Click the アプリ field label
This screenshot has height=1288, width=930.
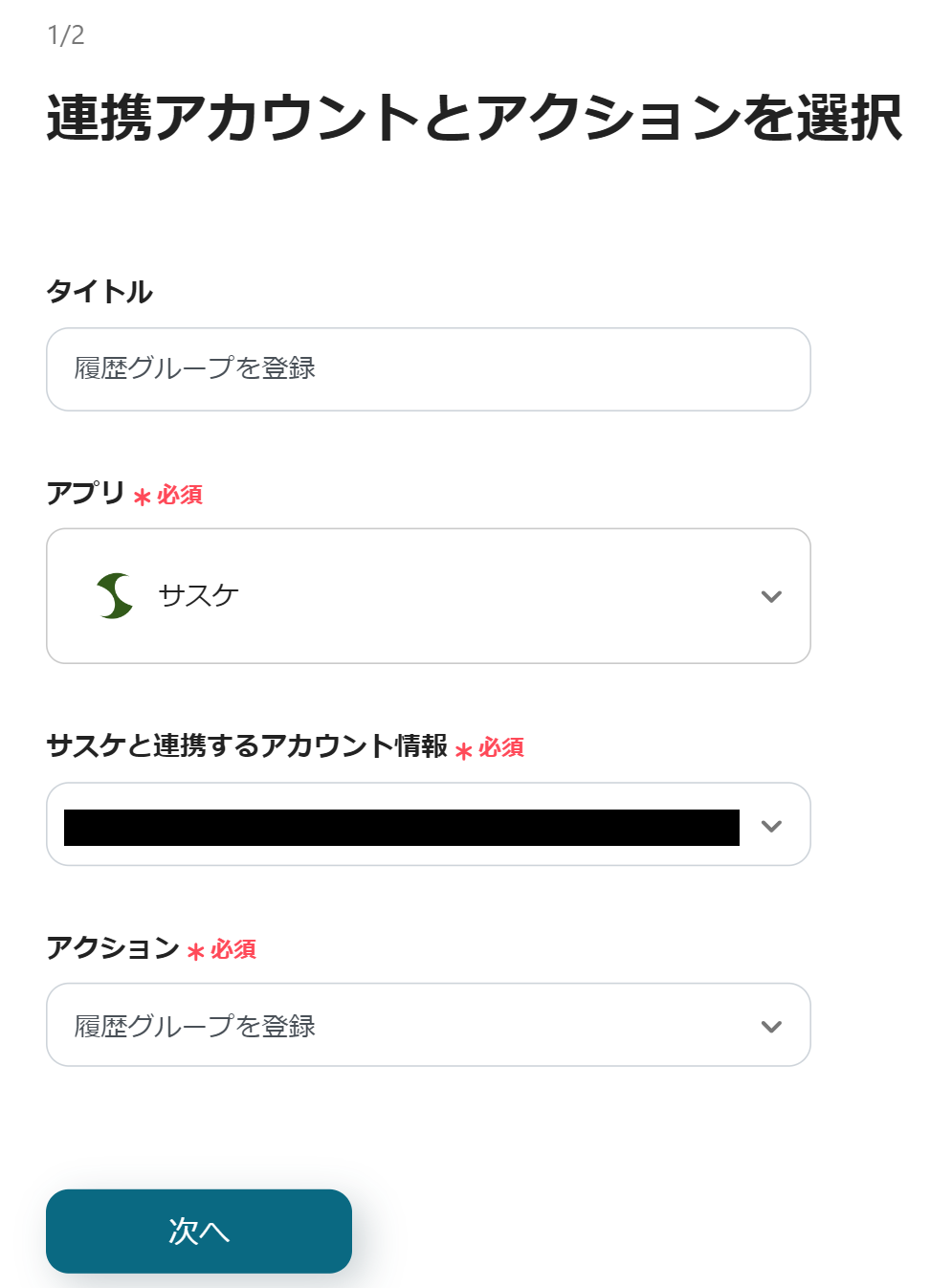click(86, 493)
